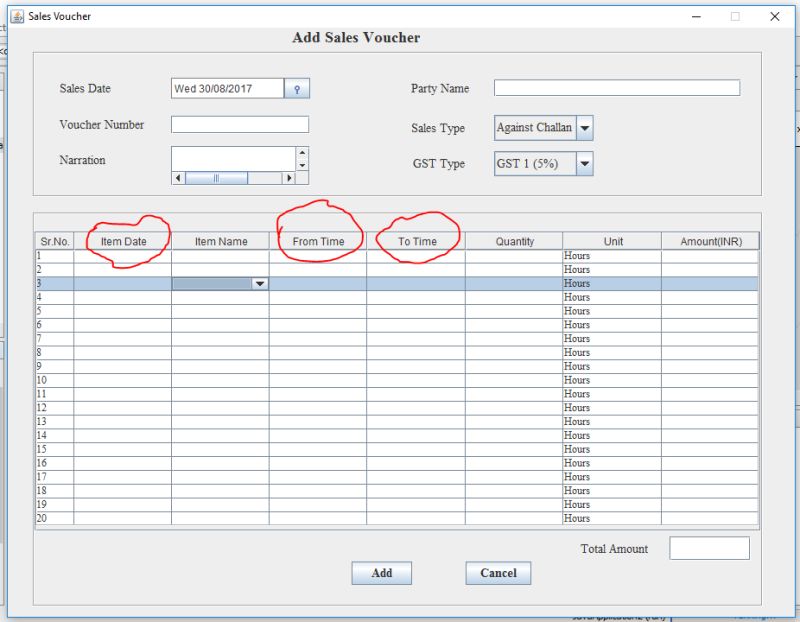Select serial number cell 20
800x622 pixels.
[55, 518]
